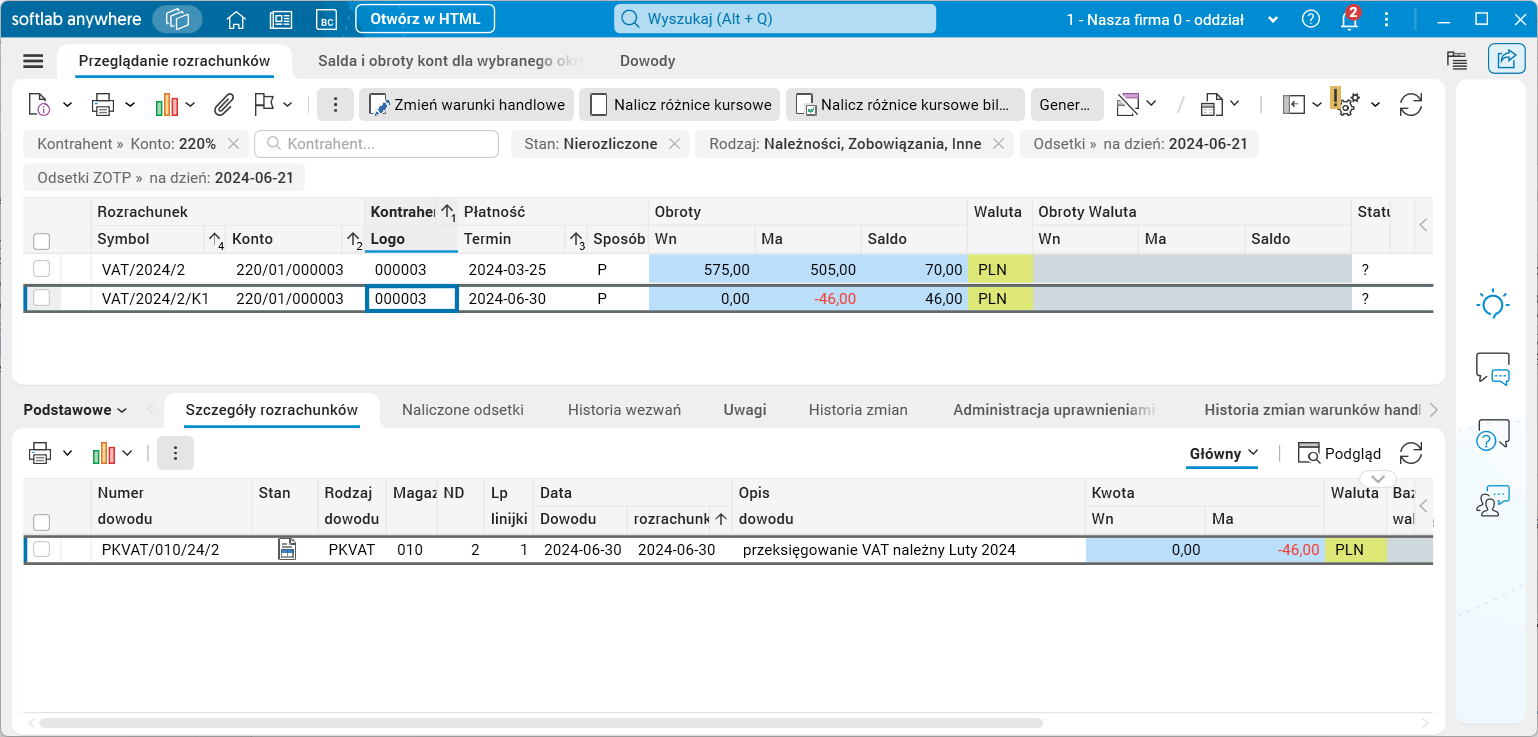Viewport: 1538px width, 737px height.
Task: Tick the checkbox for row VAT/2024/2/K1
Action: pyautogui.click(x=42, y=298)
